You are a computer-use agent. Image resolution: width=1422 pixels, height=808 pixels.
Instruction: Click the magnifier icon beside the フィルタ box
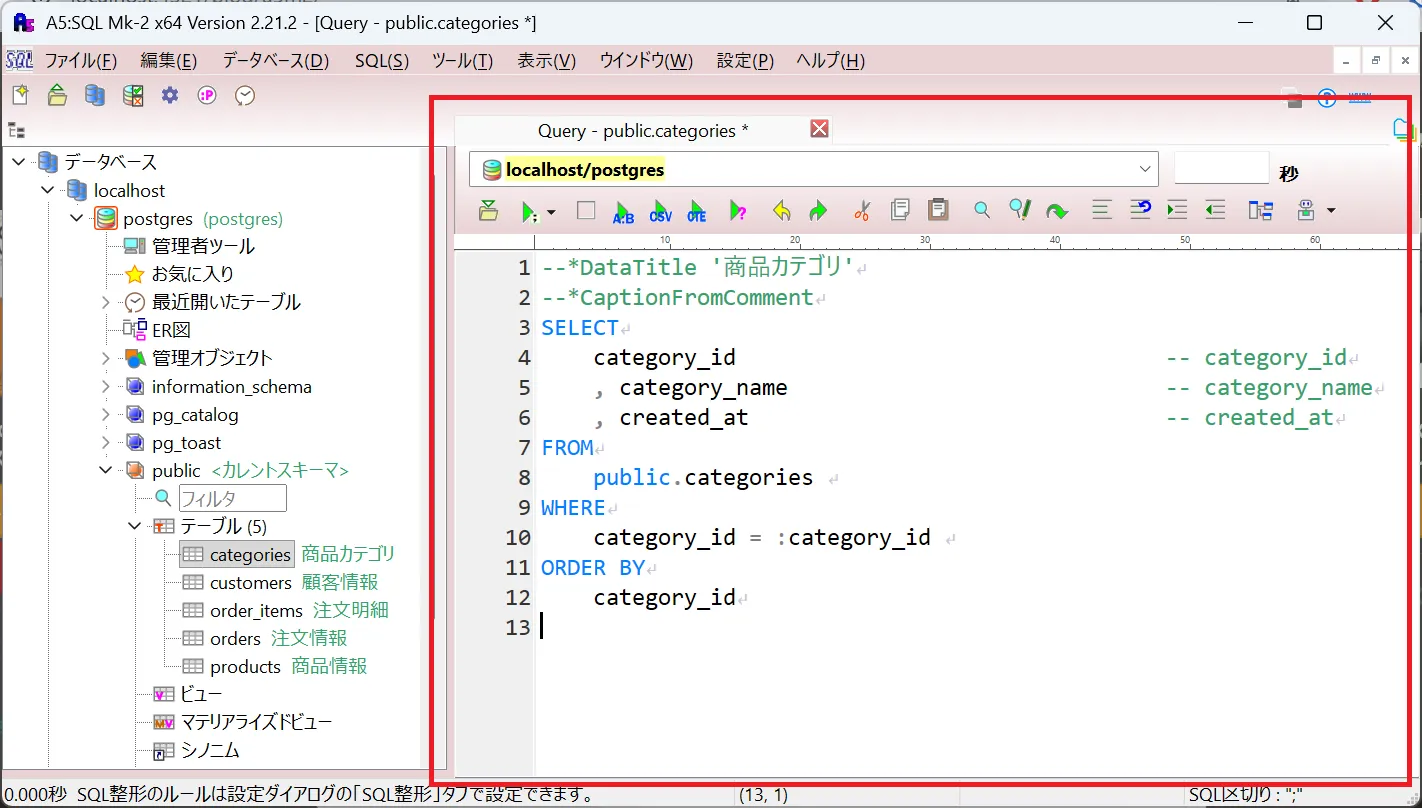163,498
